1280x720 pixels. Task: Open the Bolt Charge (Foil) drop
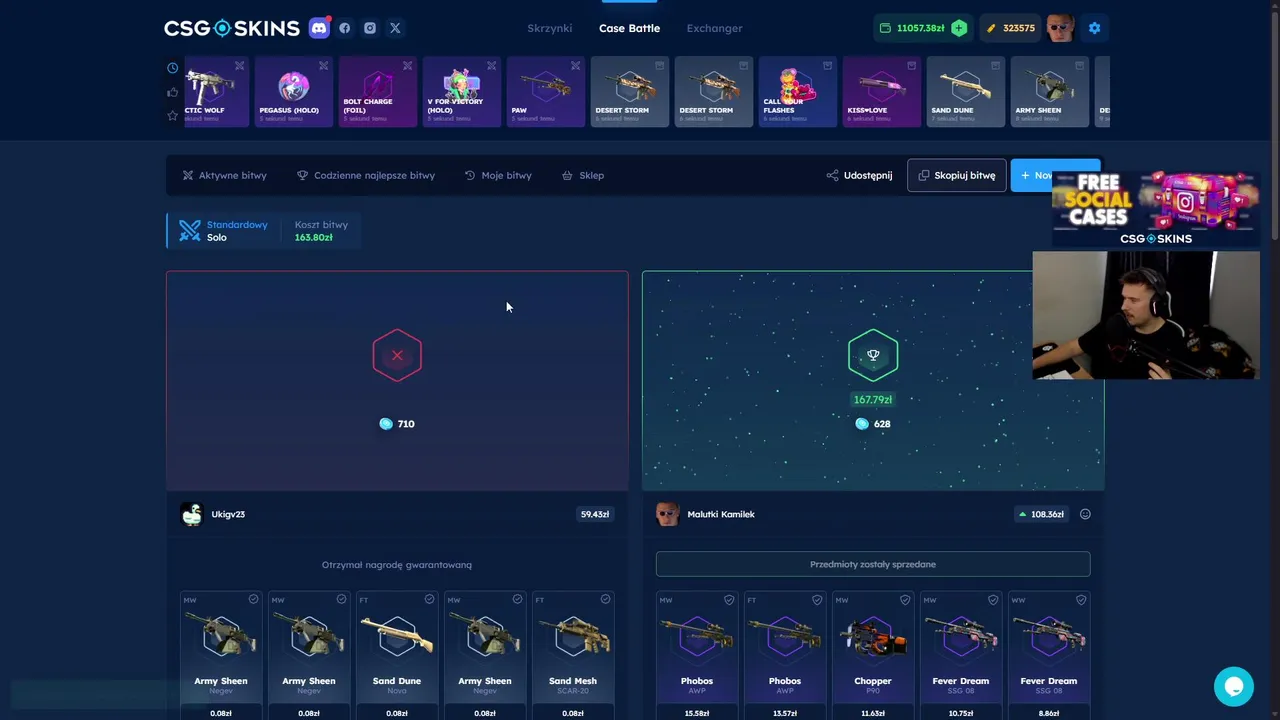tap(378, 91)
